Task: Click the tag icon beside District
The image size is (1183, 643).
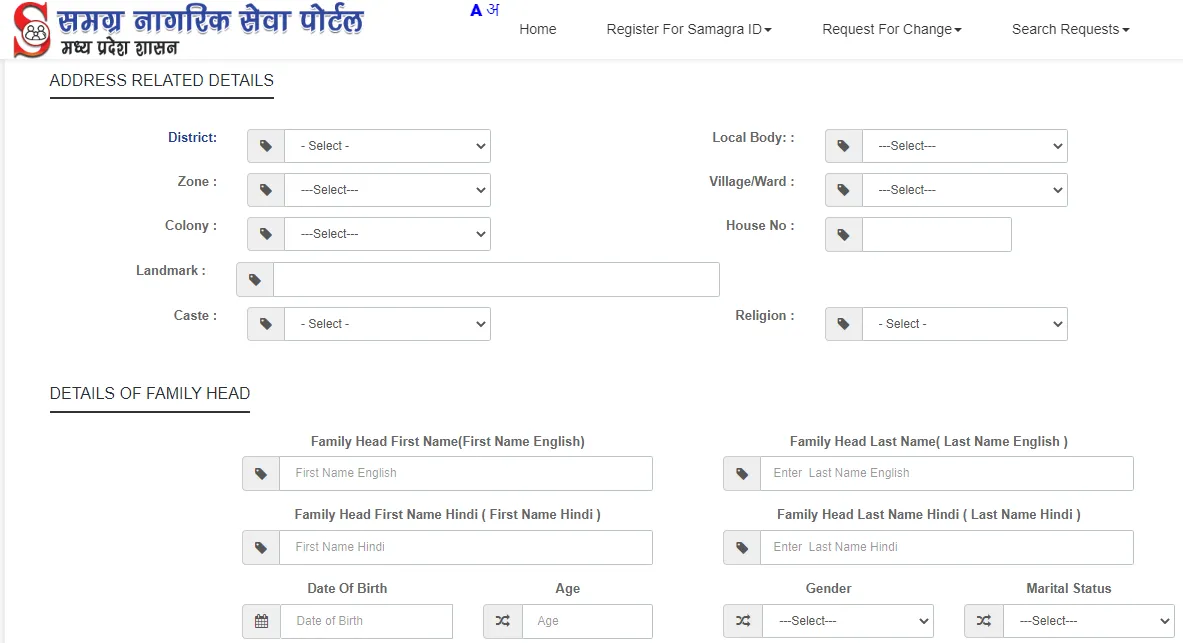Action: pos(266,146)
